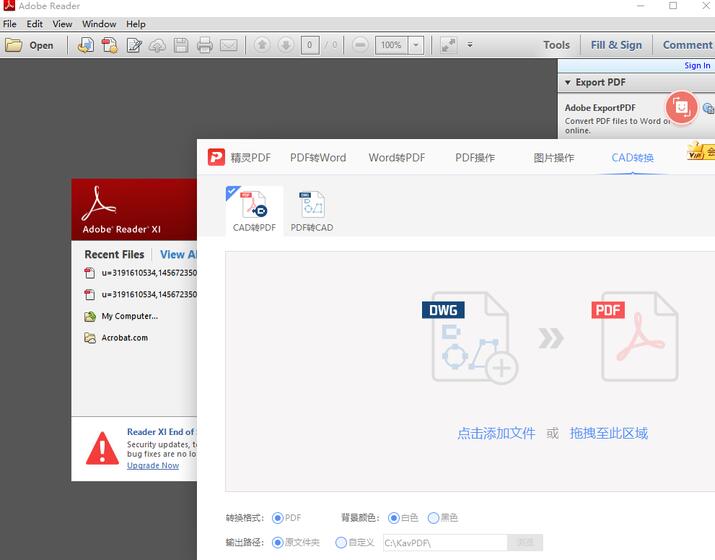Click the Print icon in Adobe Reader
This screenshot has width=715, height=560.
pyautogui.click(x=205, y=45)
